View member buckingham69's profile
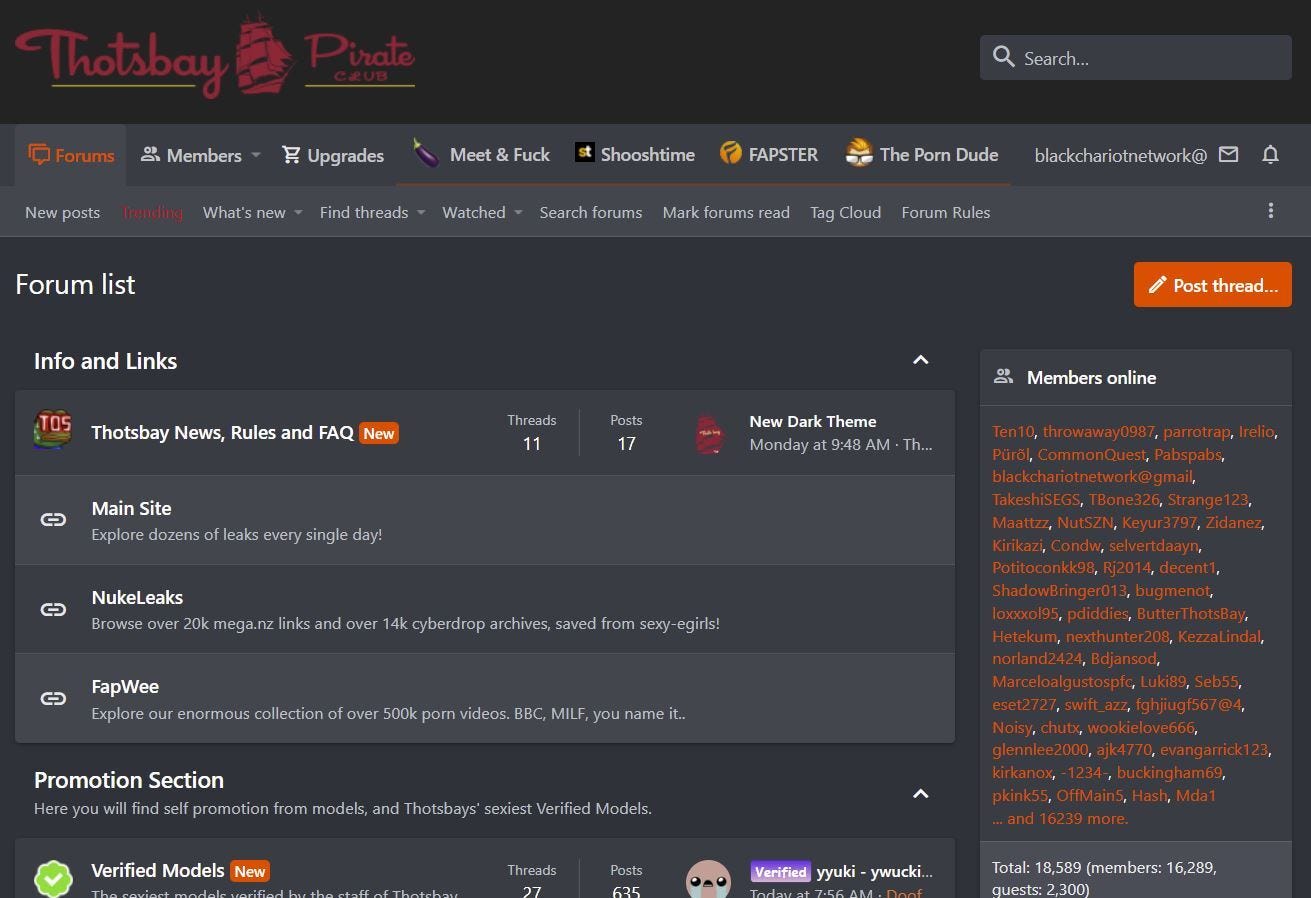 tap(1169, 772)
